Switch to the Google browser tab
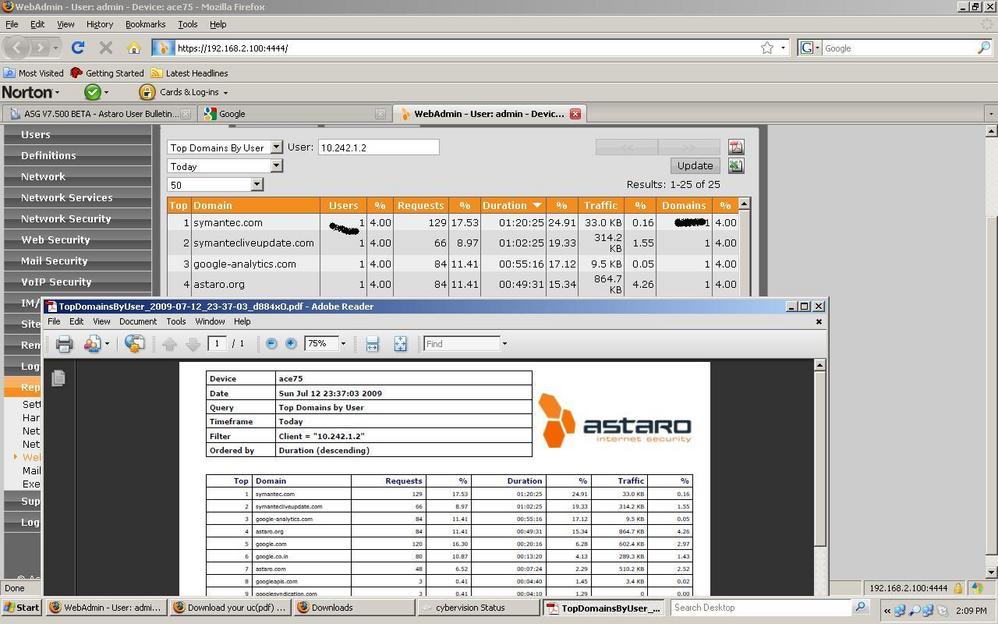 tap(294, 114)
